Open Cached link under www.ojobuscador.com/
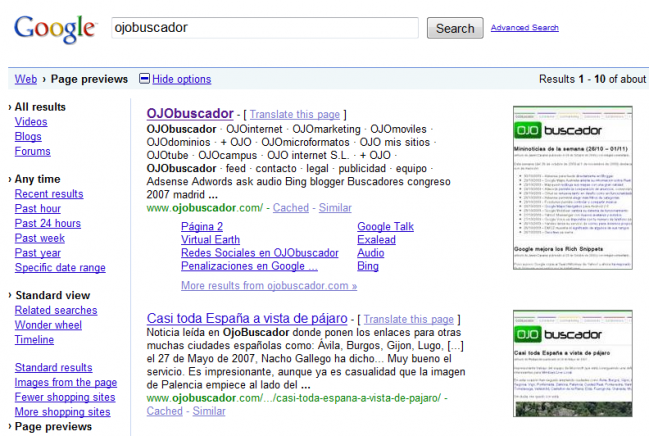The image size is (649, 436). [291, 207]
